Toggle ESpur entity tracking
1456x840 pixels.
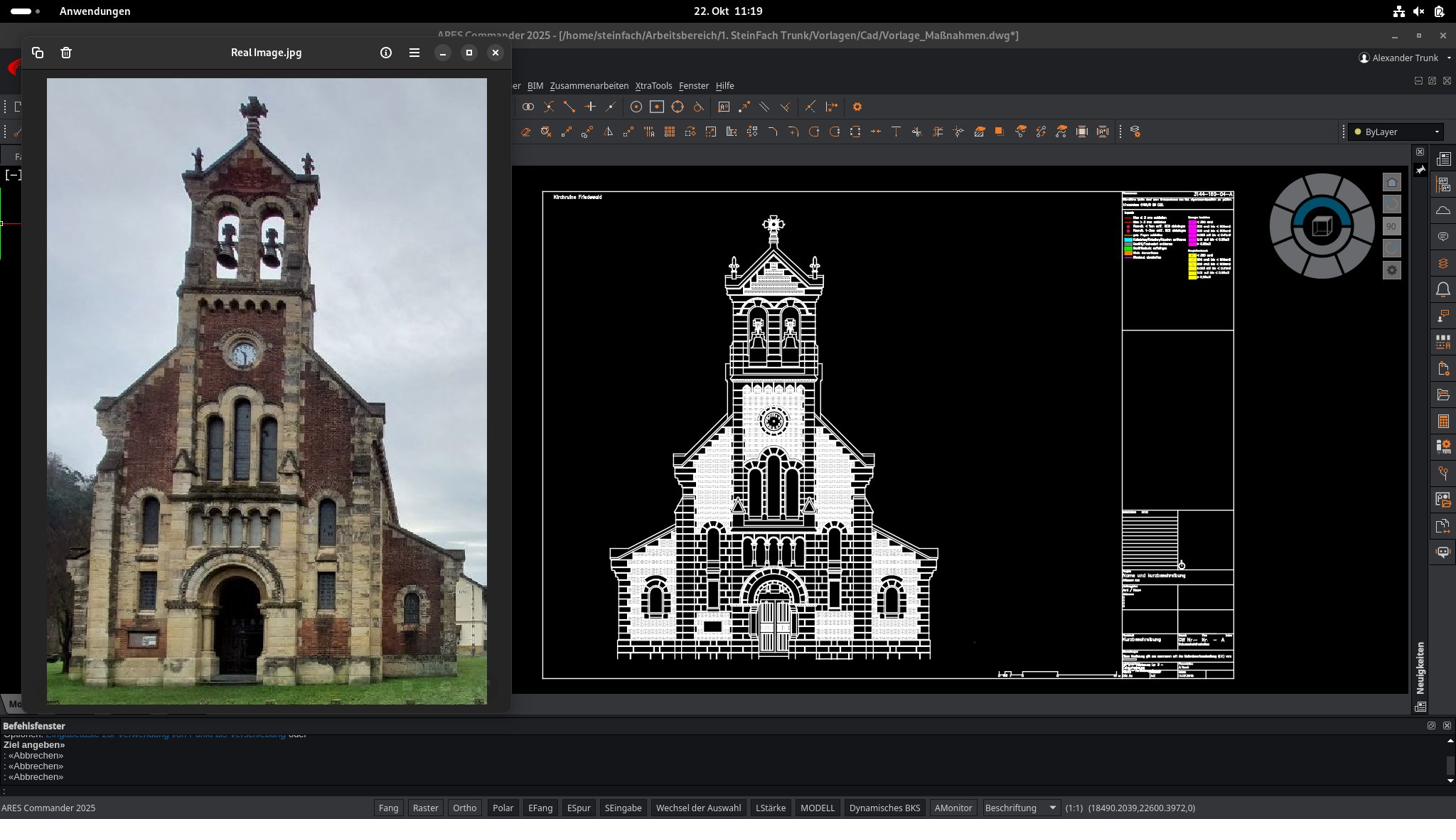coord(578,808)
